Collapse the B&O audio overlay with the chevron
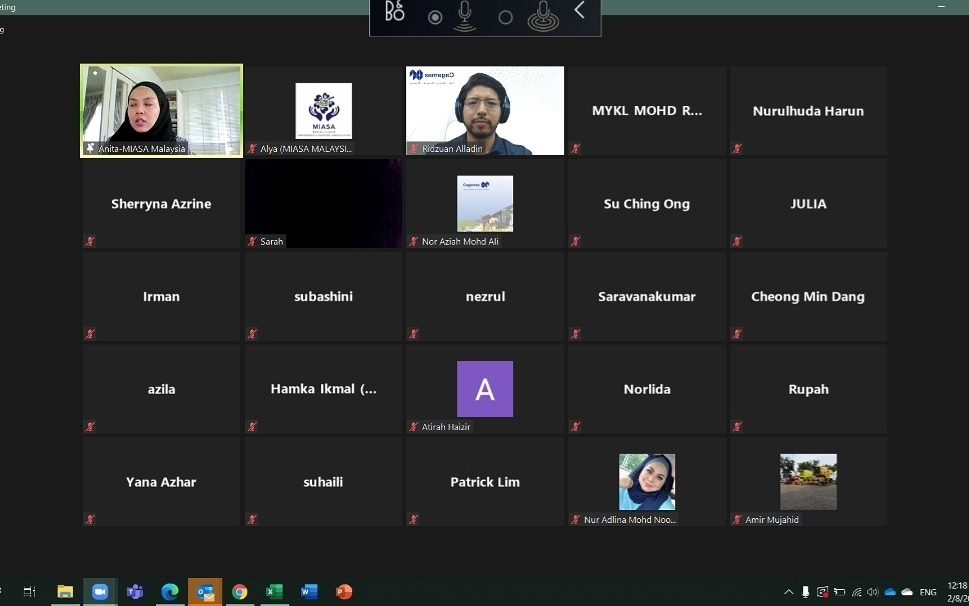The image size is (969, 606). [x=579, y=11]
